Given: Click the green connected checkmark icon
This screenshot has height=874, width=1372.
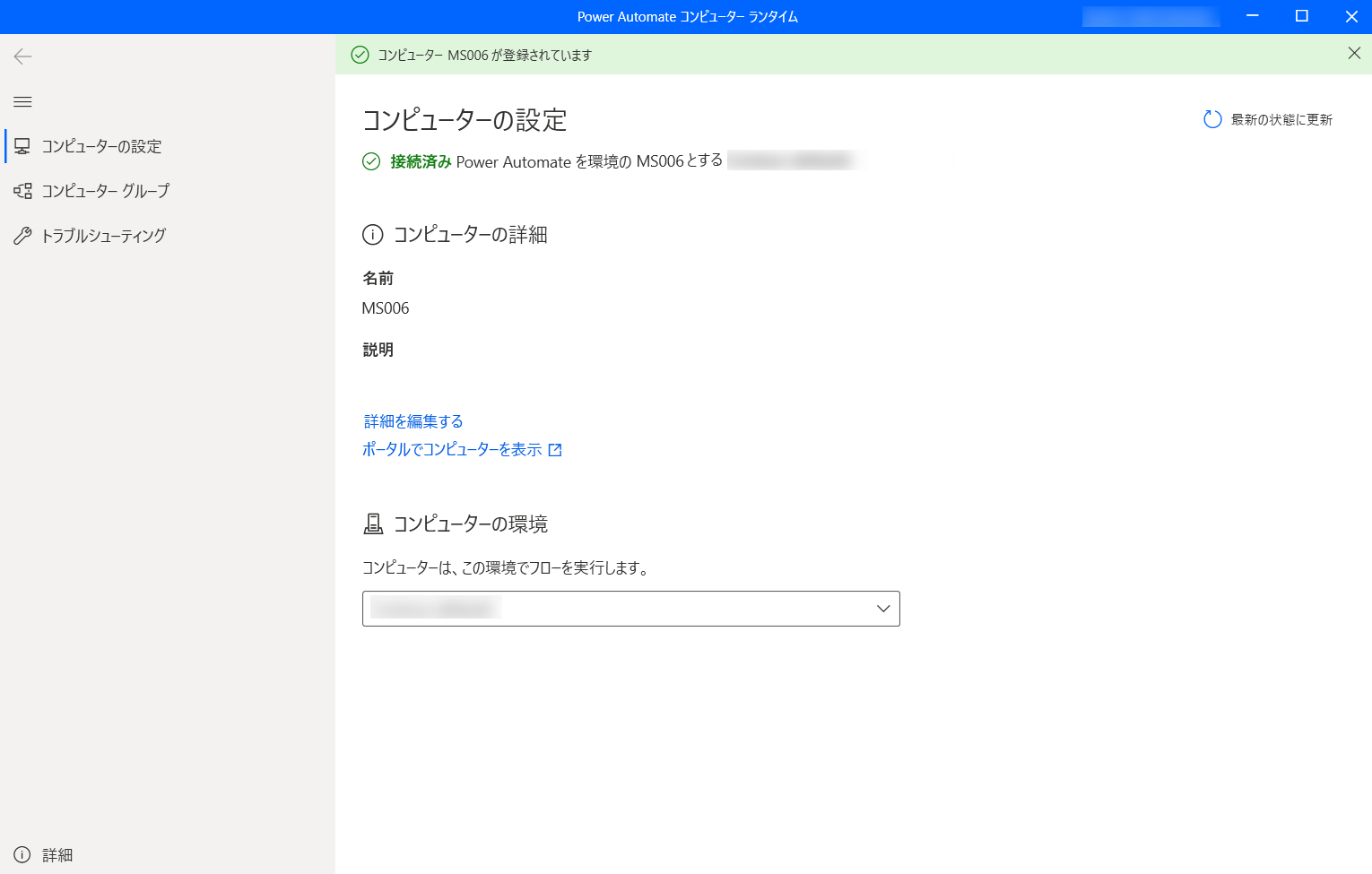Looking at the screenshot, I should click(371, 161).
